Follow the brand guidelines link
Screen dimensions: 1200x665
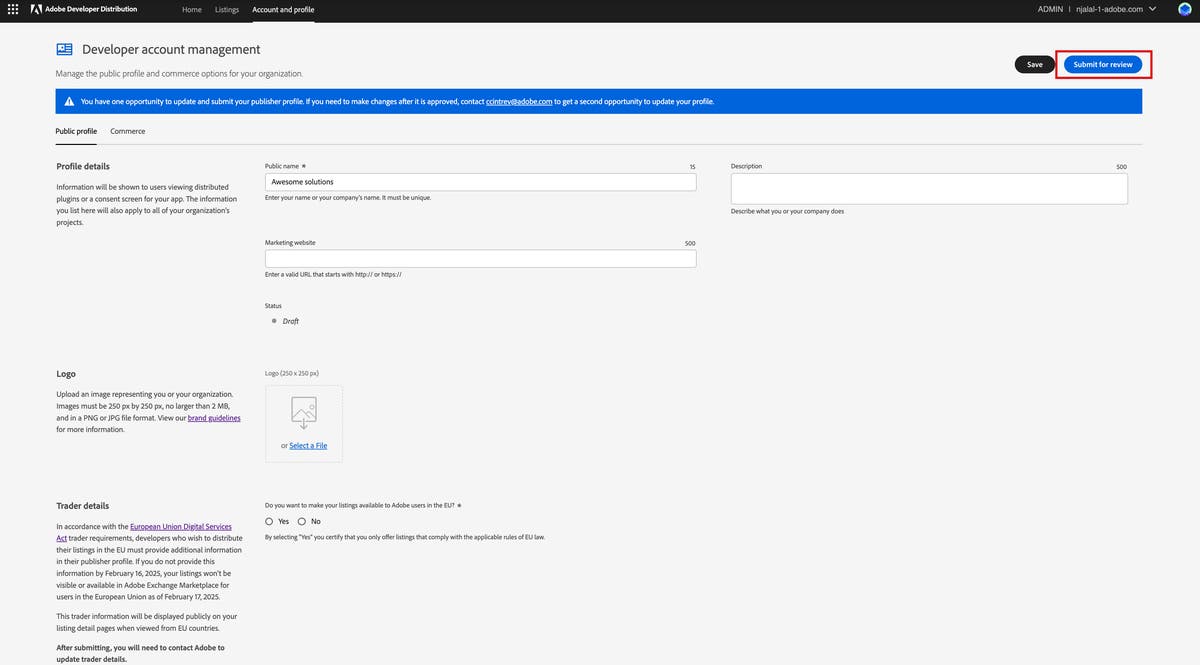[x=214, y=418]
